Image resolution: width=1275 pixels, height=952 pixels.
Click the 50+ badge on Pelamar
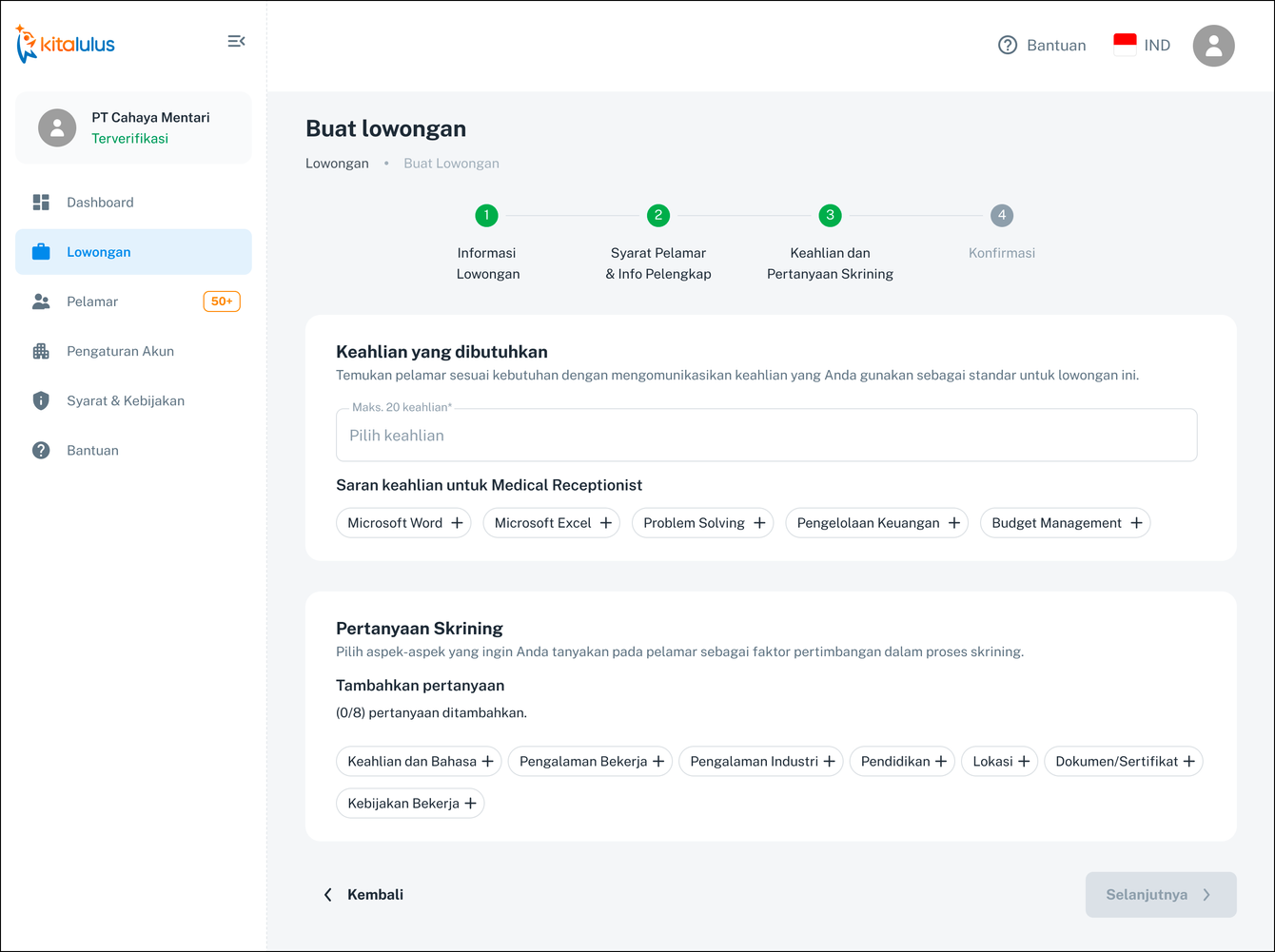pyautogui.click(x=222, y=301)
